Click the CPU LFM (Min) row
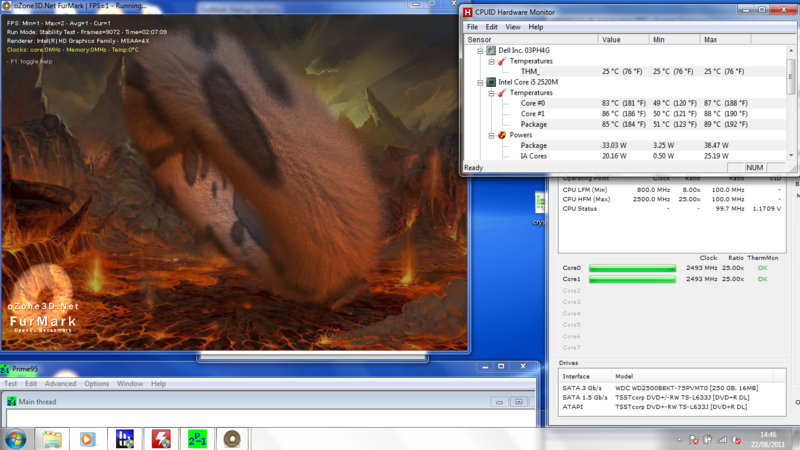Screen dimensions: 800x450 (671, 190)
